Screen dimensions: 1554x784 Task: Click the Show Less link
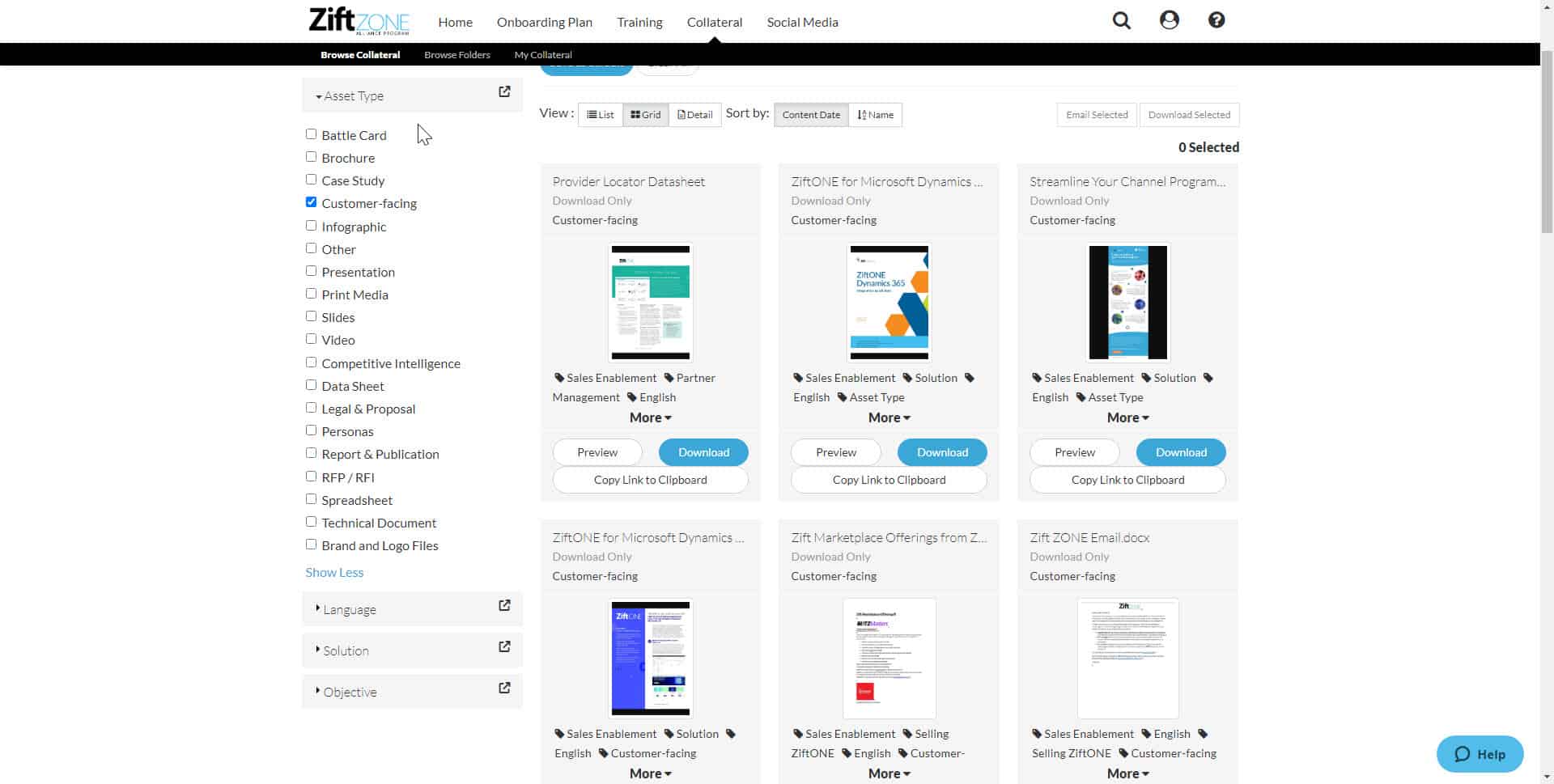coord(334,573)
